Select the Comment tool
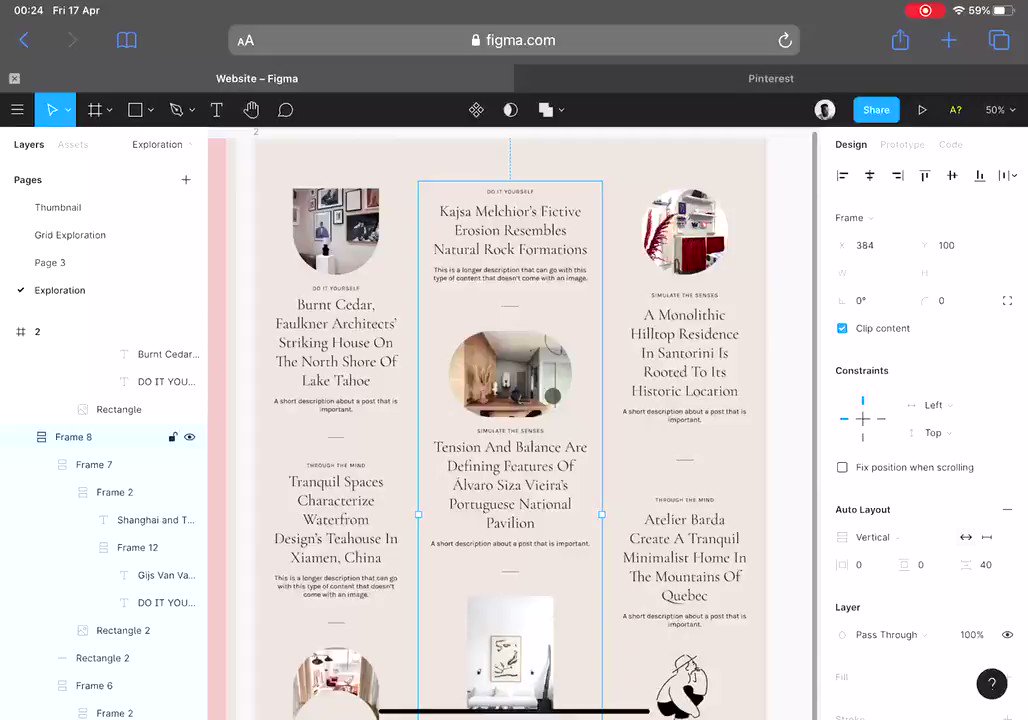Screen dimensions: 1028x720 [x=285, y=110]
